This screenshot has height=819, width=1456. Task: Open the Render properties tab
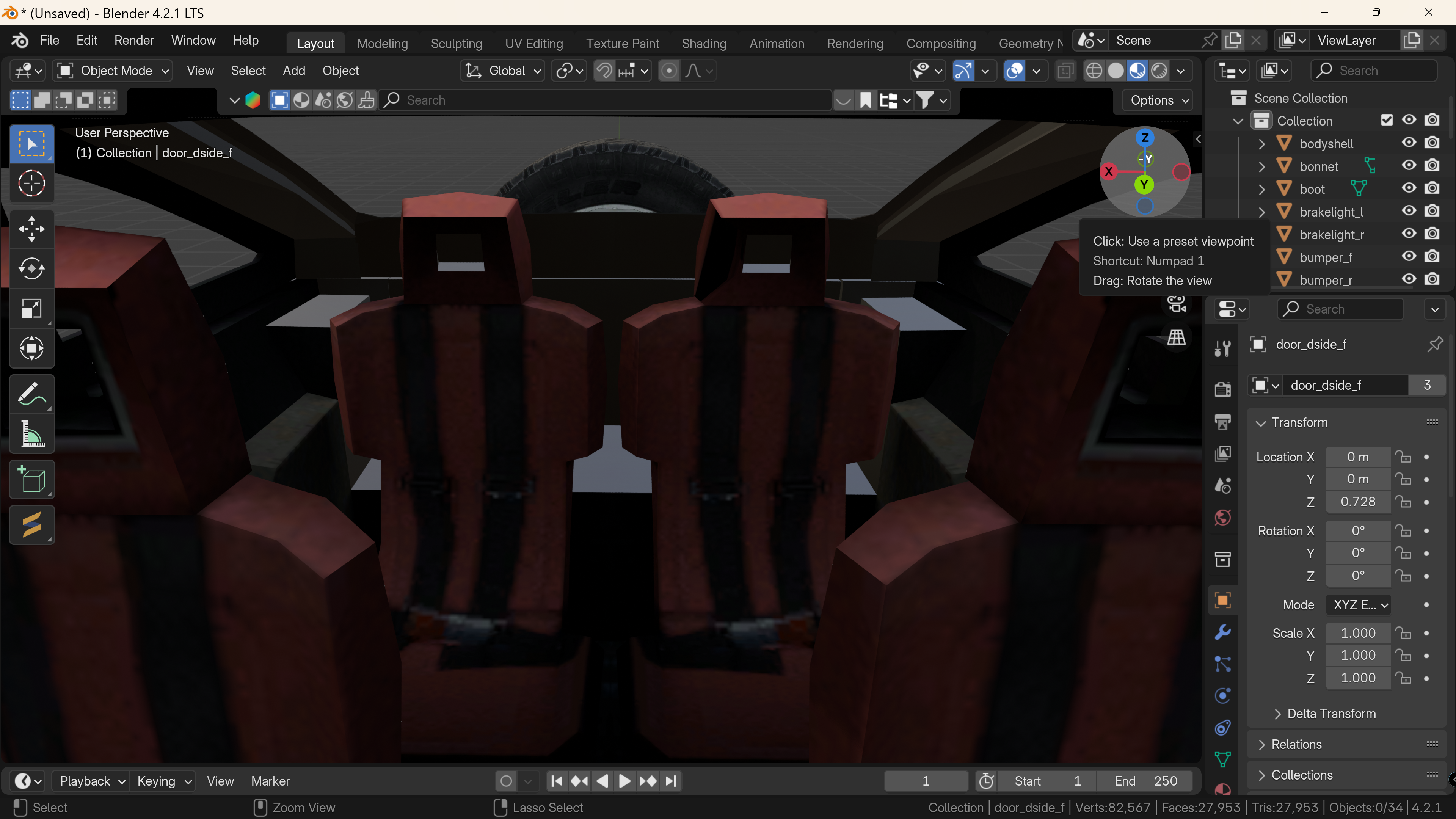(x=1222, y=389)
